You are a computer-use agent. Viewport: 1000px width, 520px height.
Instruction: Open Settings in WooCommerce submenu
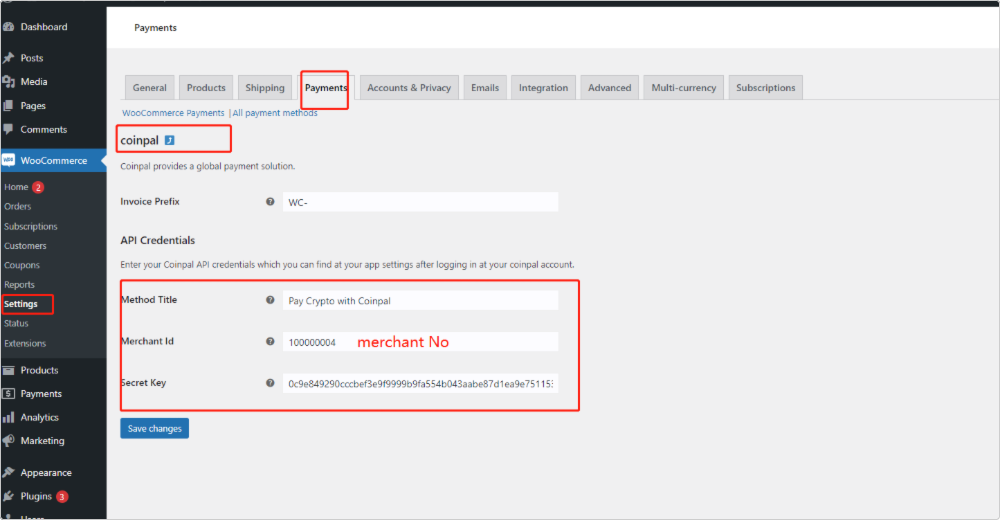(x=20, y=304)
